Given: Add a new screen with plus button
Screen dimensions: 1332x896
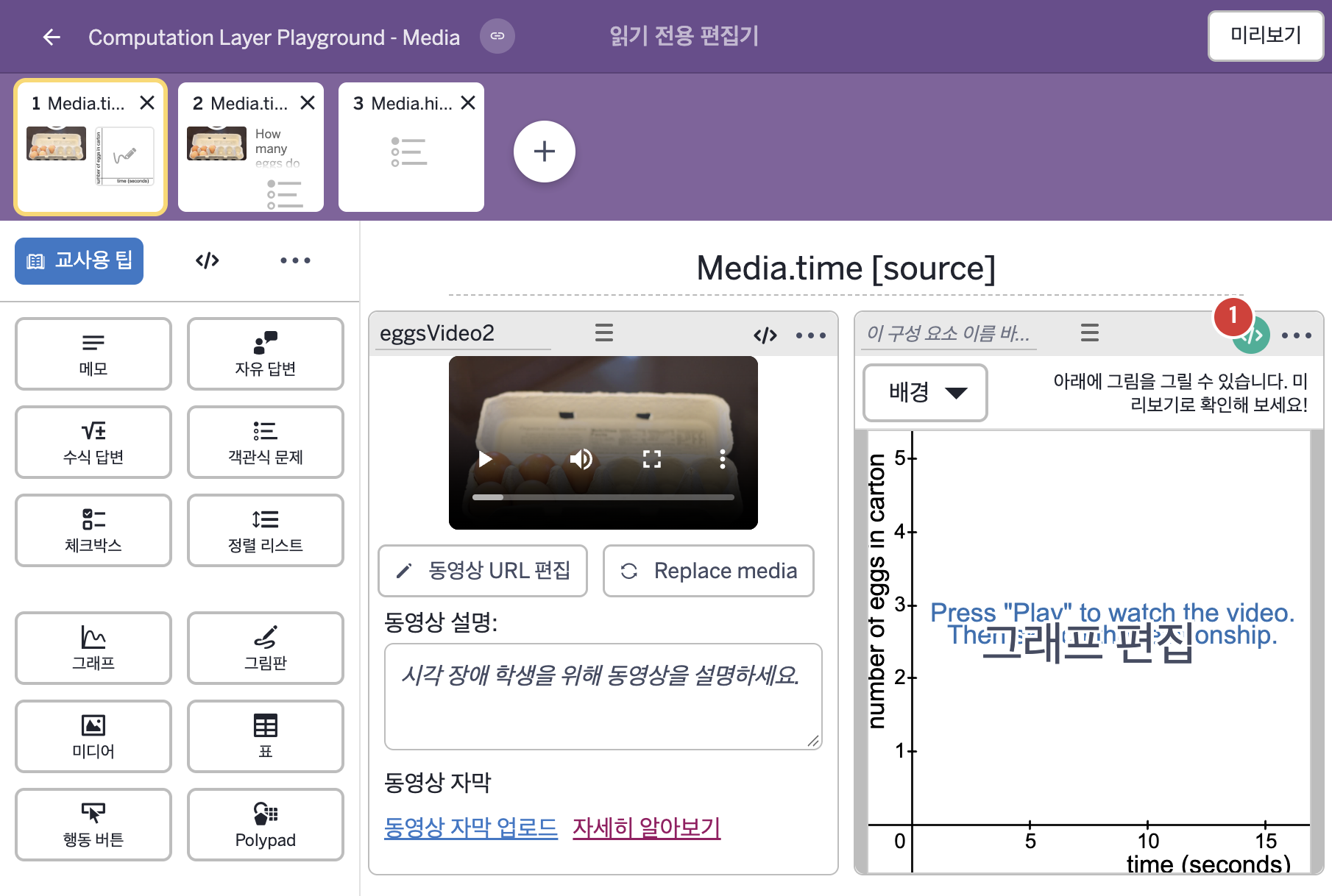Looking at the screenshot, I should 544,152.
